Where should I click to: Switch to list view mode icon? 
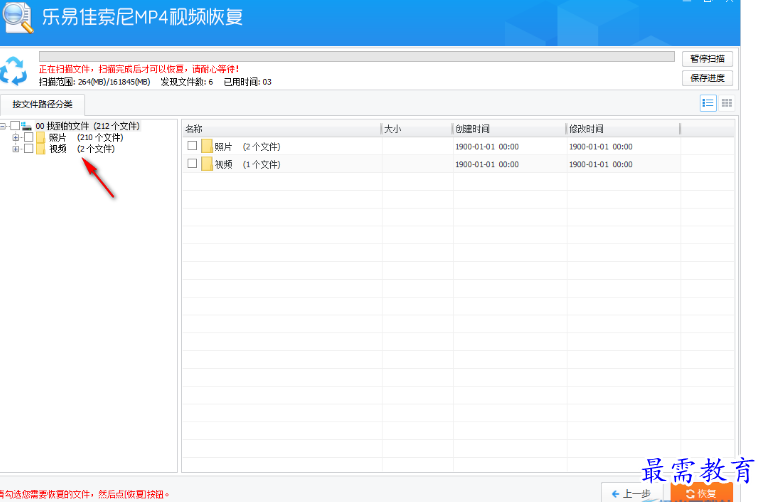click(708, 103)
